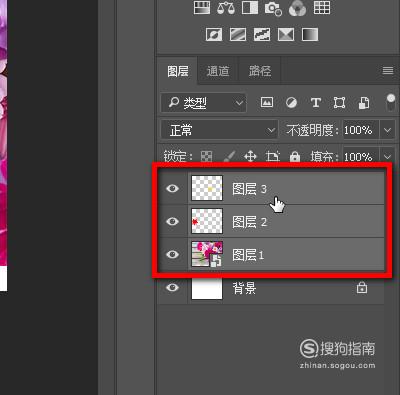Filter layers by pixel layers
The image size is (400, 395).
[267, 102]
